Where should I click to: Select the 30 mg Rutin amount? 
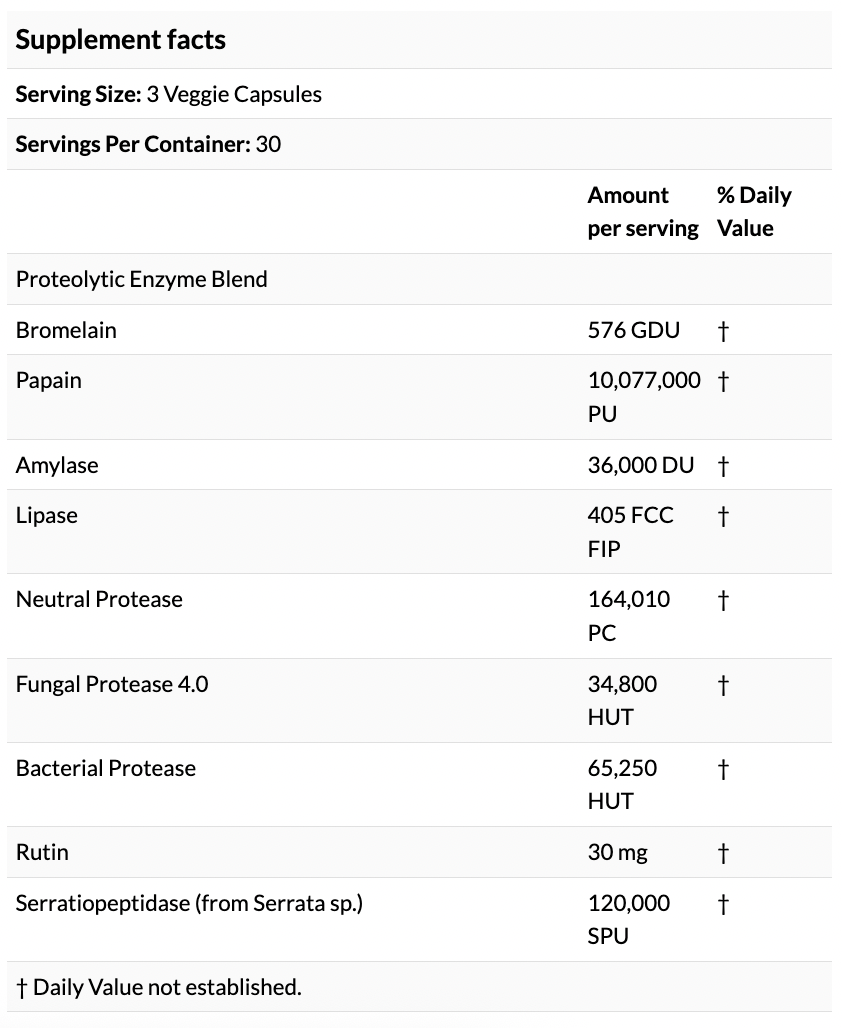pos(617,853)
